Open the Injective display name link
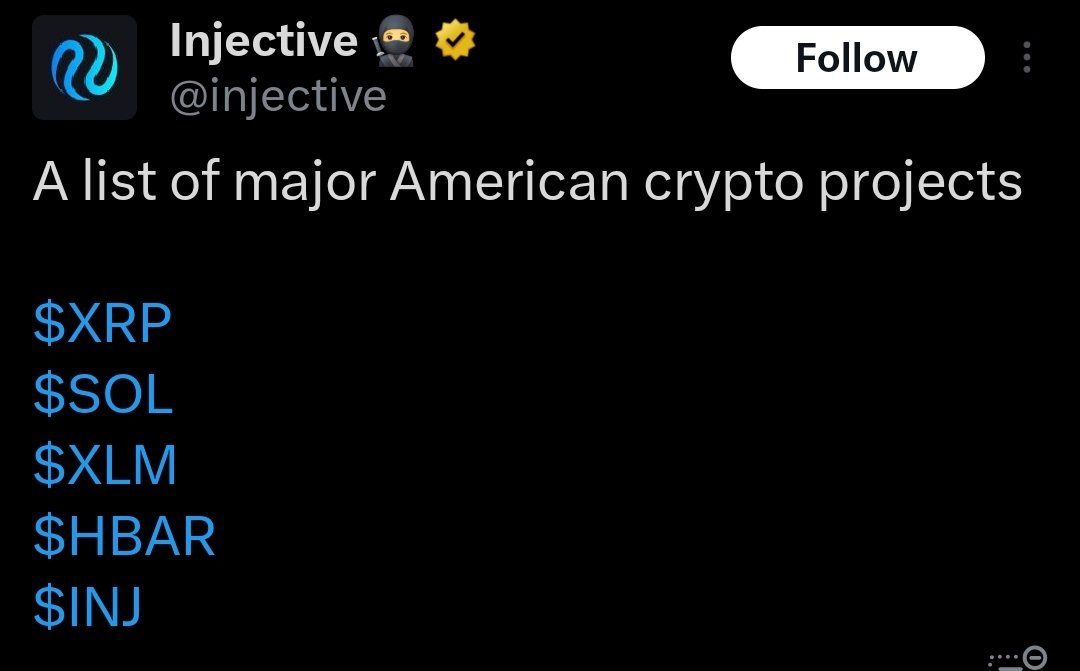Screen dimensions: 1080x671 point(264,41)
